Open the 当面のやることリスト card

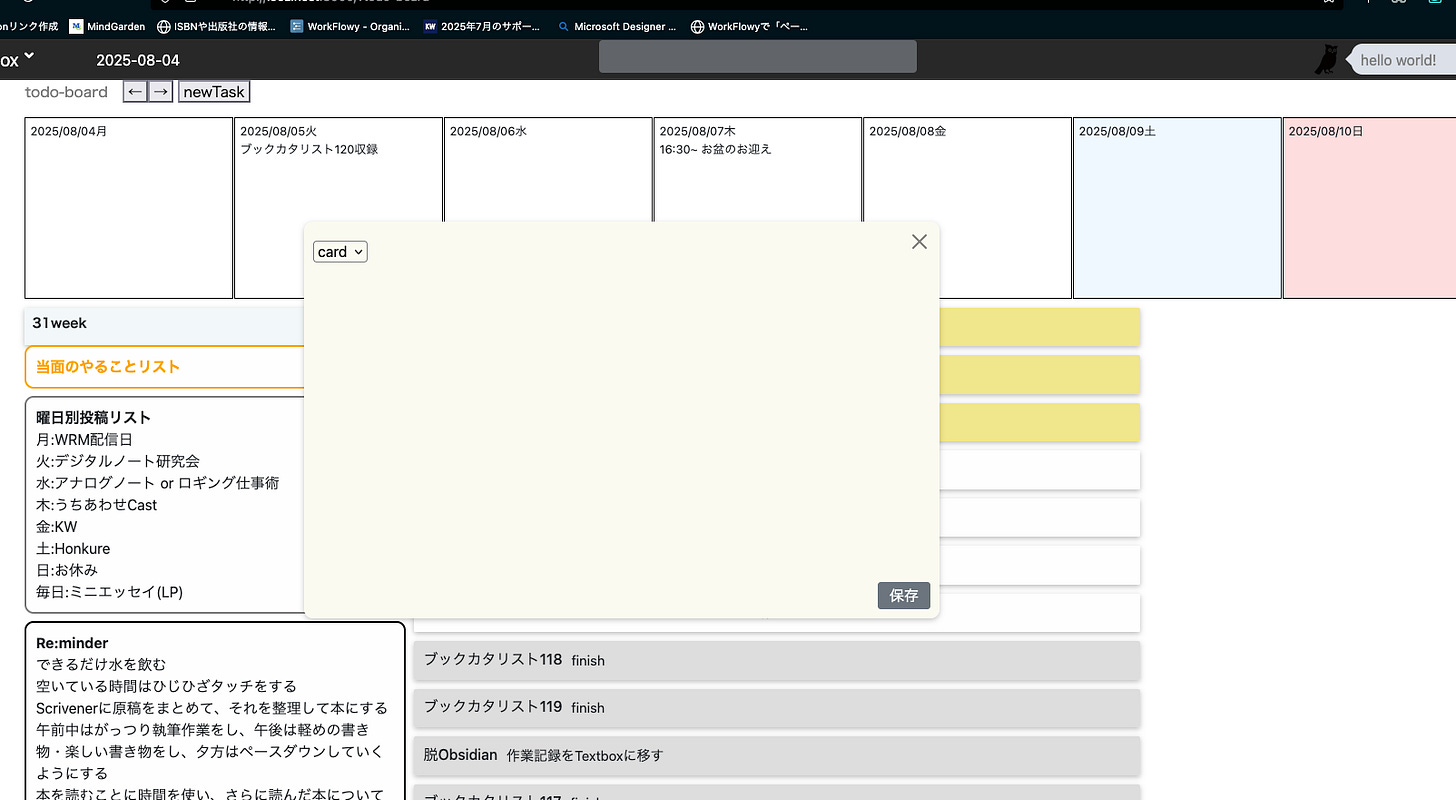[x=164, y=367]
